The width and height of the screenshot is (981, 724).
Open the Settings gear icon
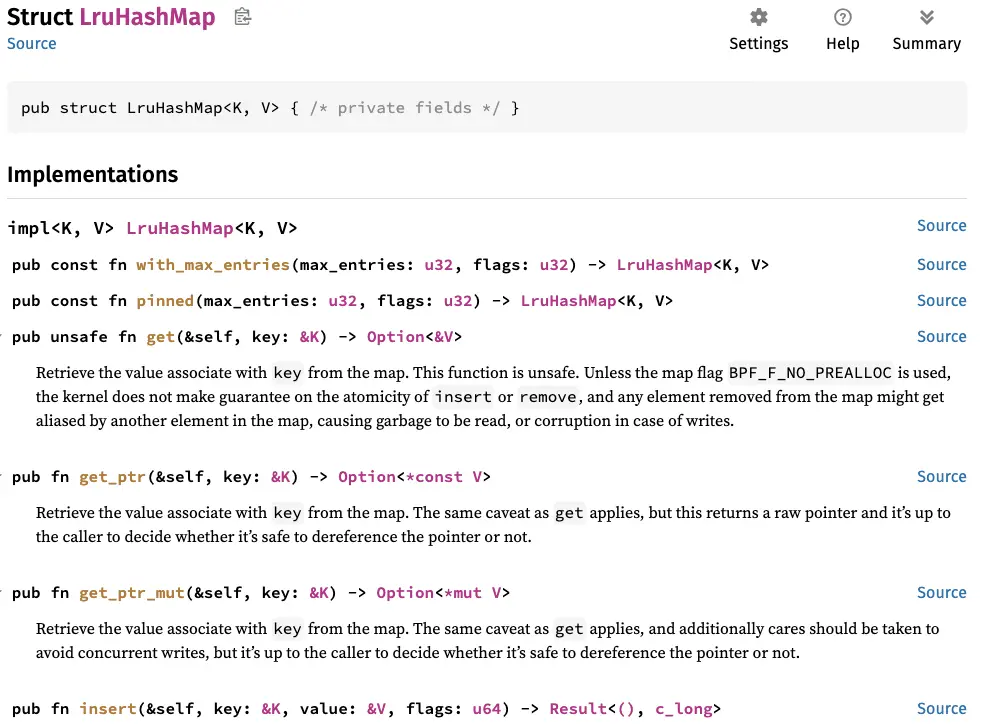pyautogui.click(x=758, y=18)
